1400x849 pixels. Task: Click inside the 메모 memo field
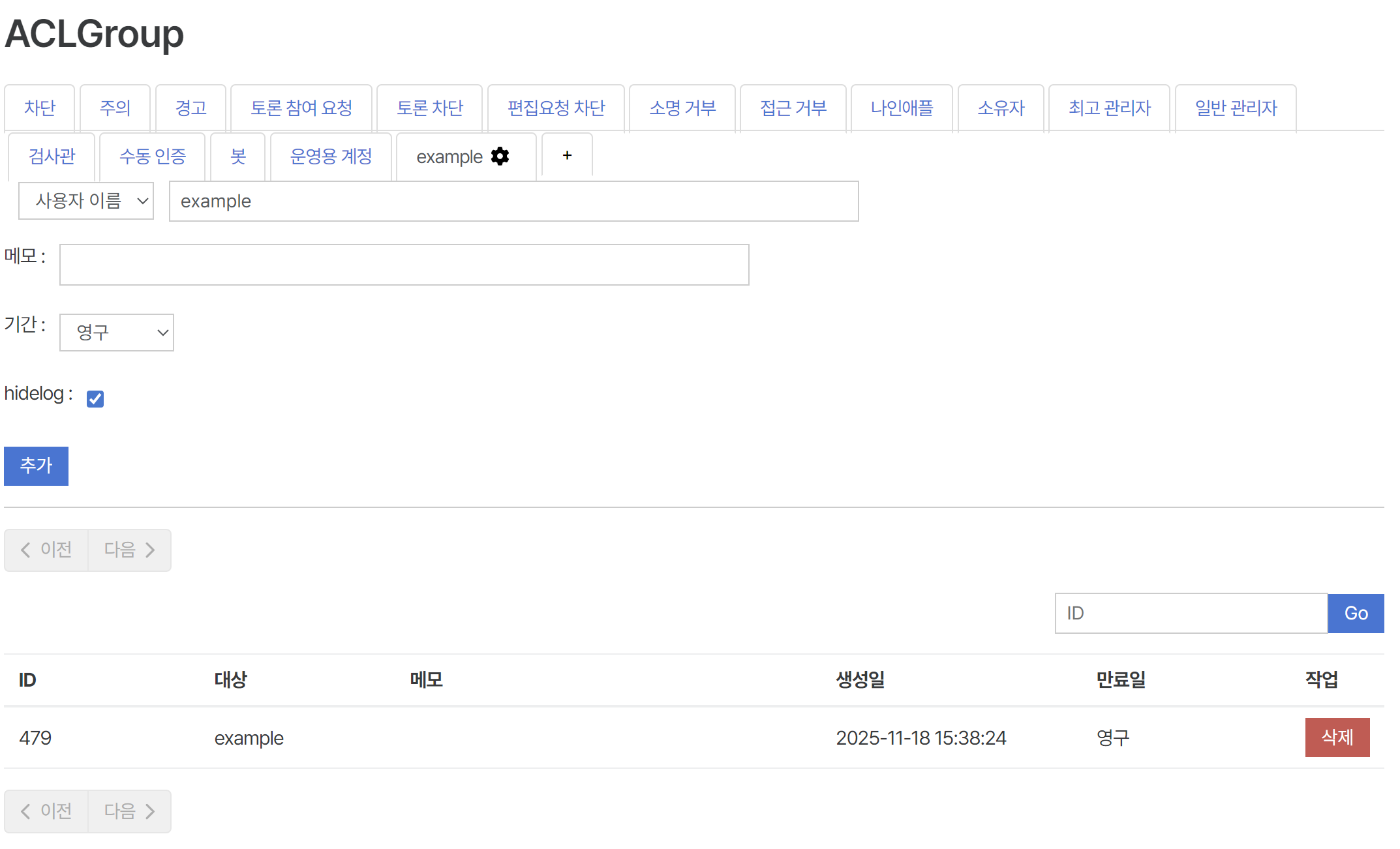click(403, 265)
